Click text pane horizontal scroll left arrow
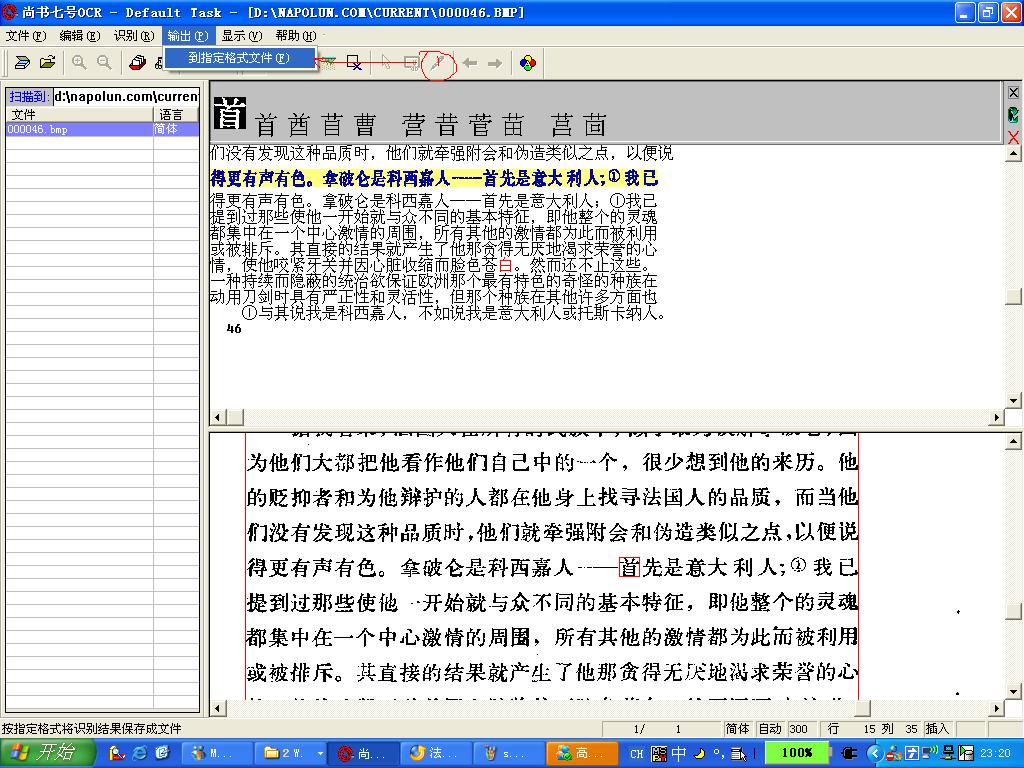1024x768 pixels. pos(217,417)
